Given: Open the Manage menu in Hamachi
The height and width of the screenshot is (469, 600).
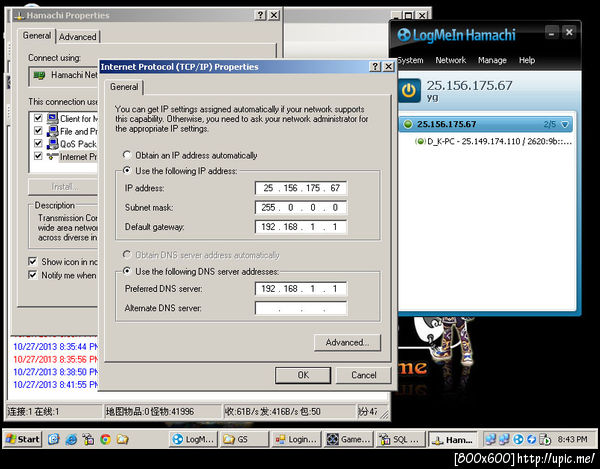Looking at the screenshot, I should [x=492, y=60].
